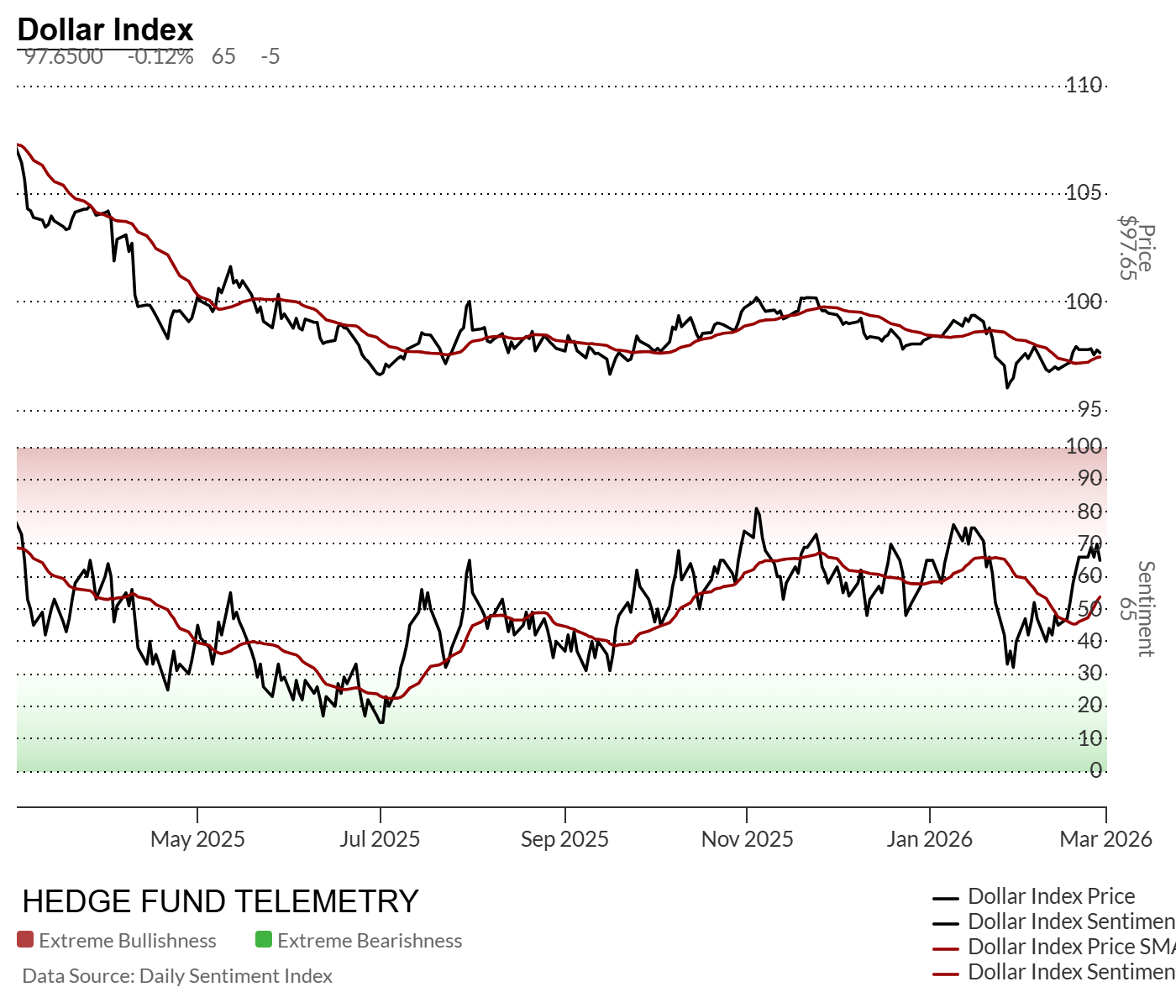The image size is (1176, 1008).
Task: Toggle the Dollar Index Price legend entry
Action: tap(1051, 896)
